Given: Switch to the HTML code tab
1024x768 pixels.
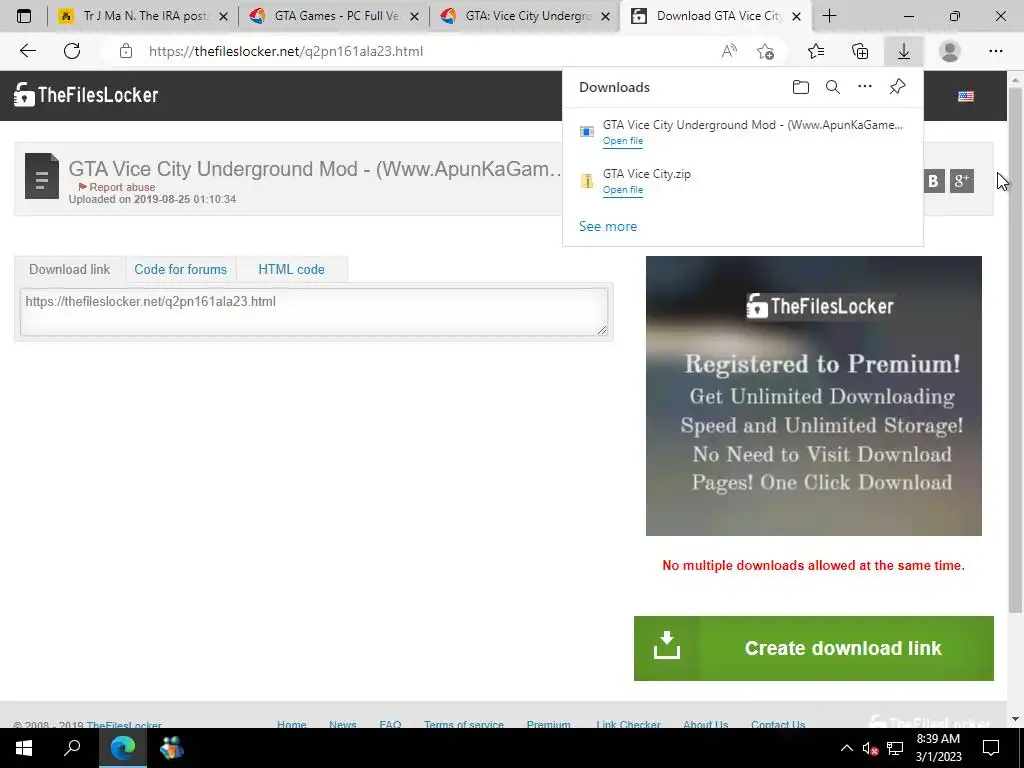Looking at the screenshot, I should pyautogui.click(x=291, y=269).
